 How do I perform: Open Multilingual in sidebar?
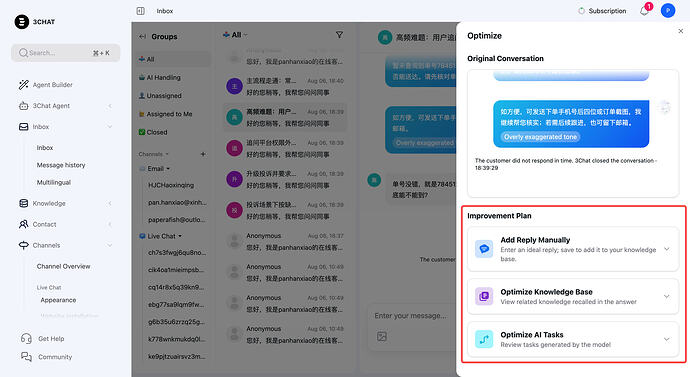pos(54,182)
